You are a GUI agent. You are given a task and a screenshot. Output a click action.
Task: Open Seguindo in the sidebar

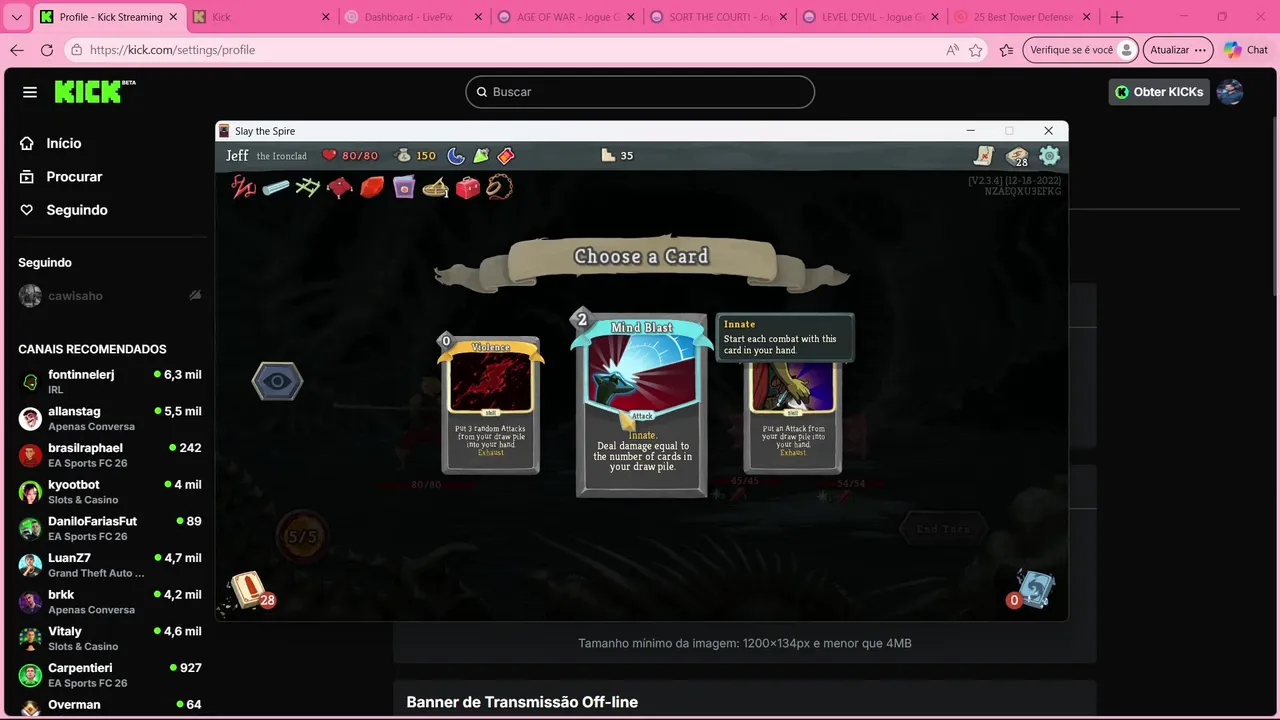76,210
